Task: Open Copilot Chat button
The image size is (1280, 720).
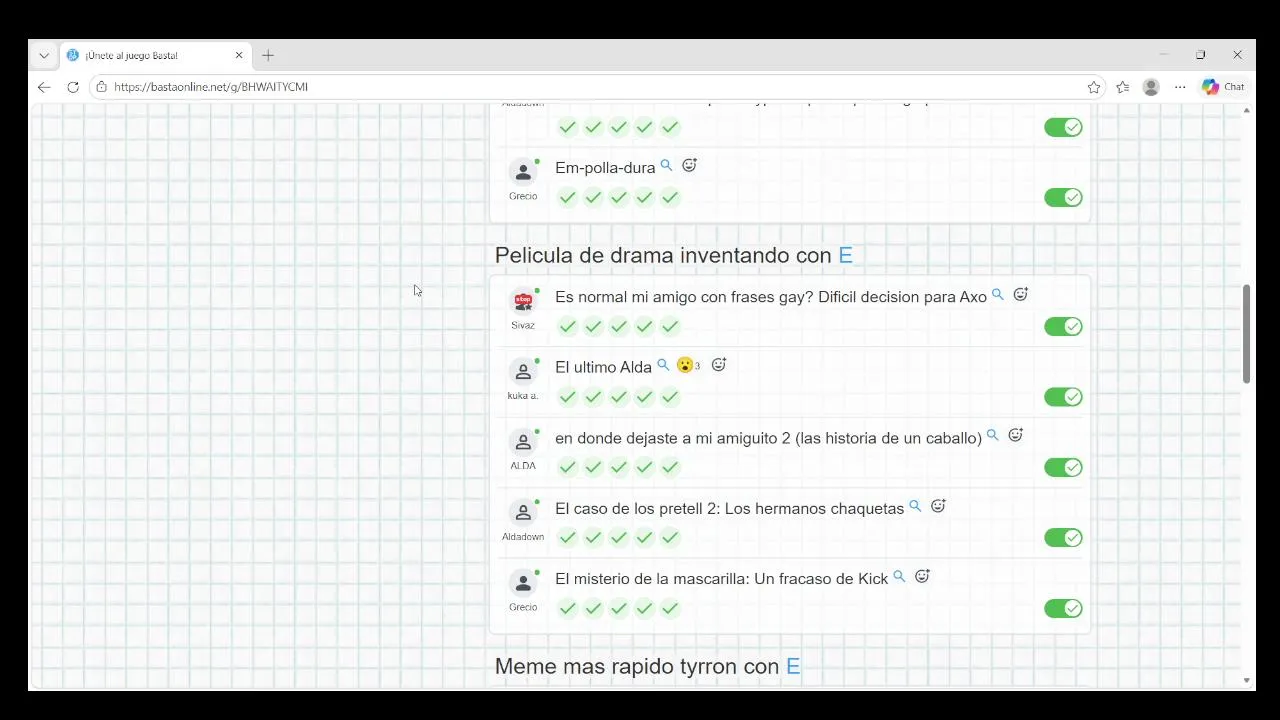Action: [1223, 87]
